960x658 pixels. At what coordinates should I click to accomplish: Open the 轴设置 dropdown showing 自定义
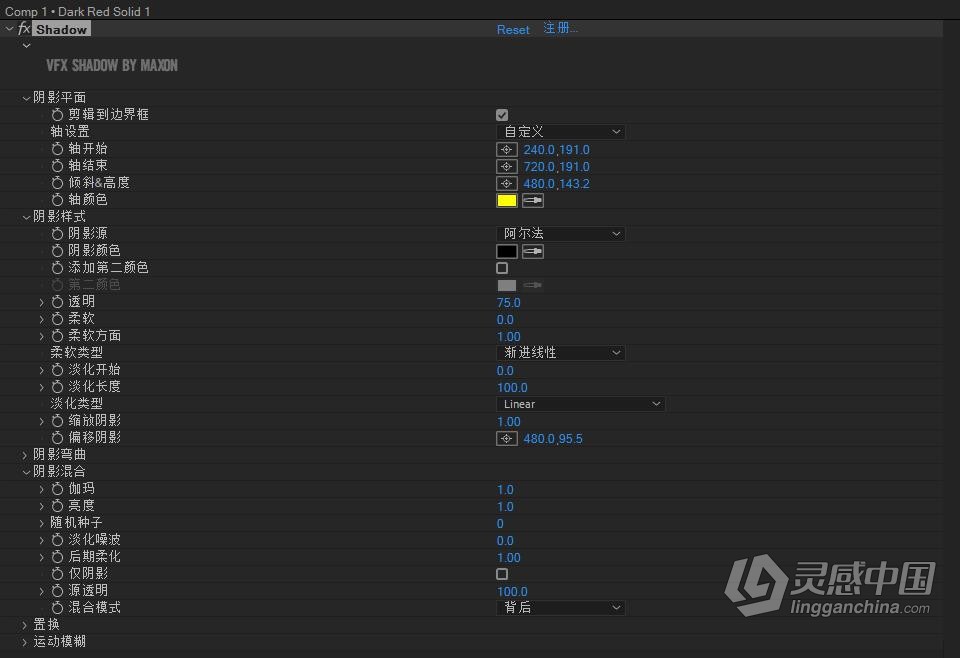tap(561, 132)
